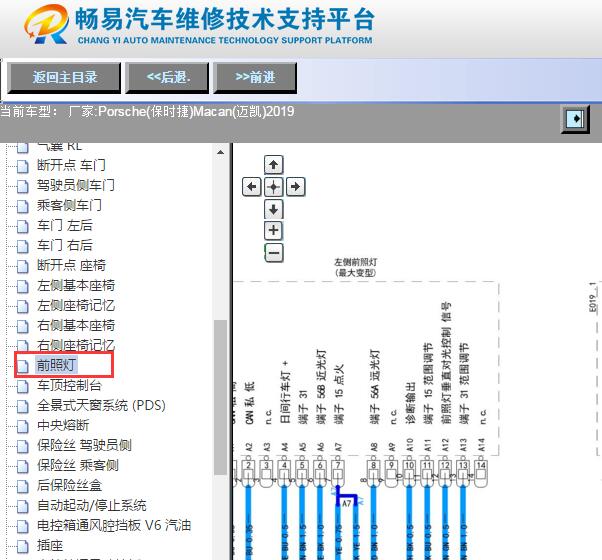Click the >>前进 button
The height and width of the screenshot is (560, 602).
pyautogui.click(x=255, y=78)
